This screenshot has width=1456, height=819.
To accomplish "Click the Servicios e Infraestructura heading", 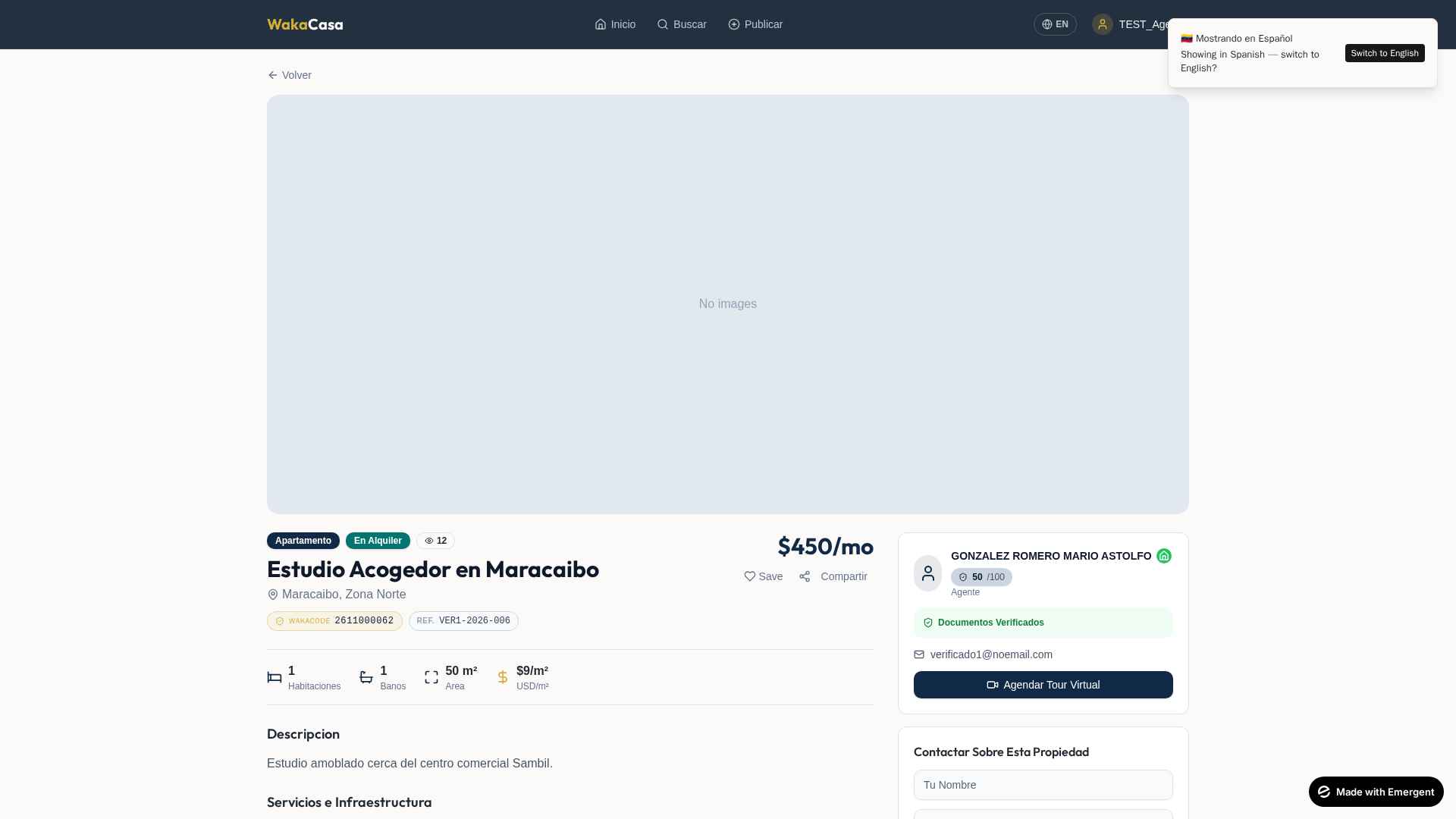I will (350, 802).
